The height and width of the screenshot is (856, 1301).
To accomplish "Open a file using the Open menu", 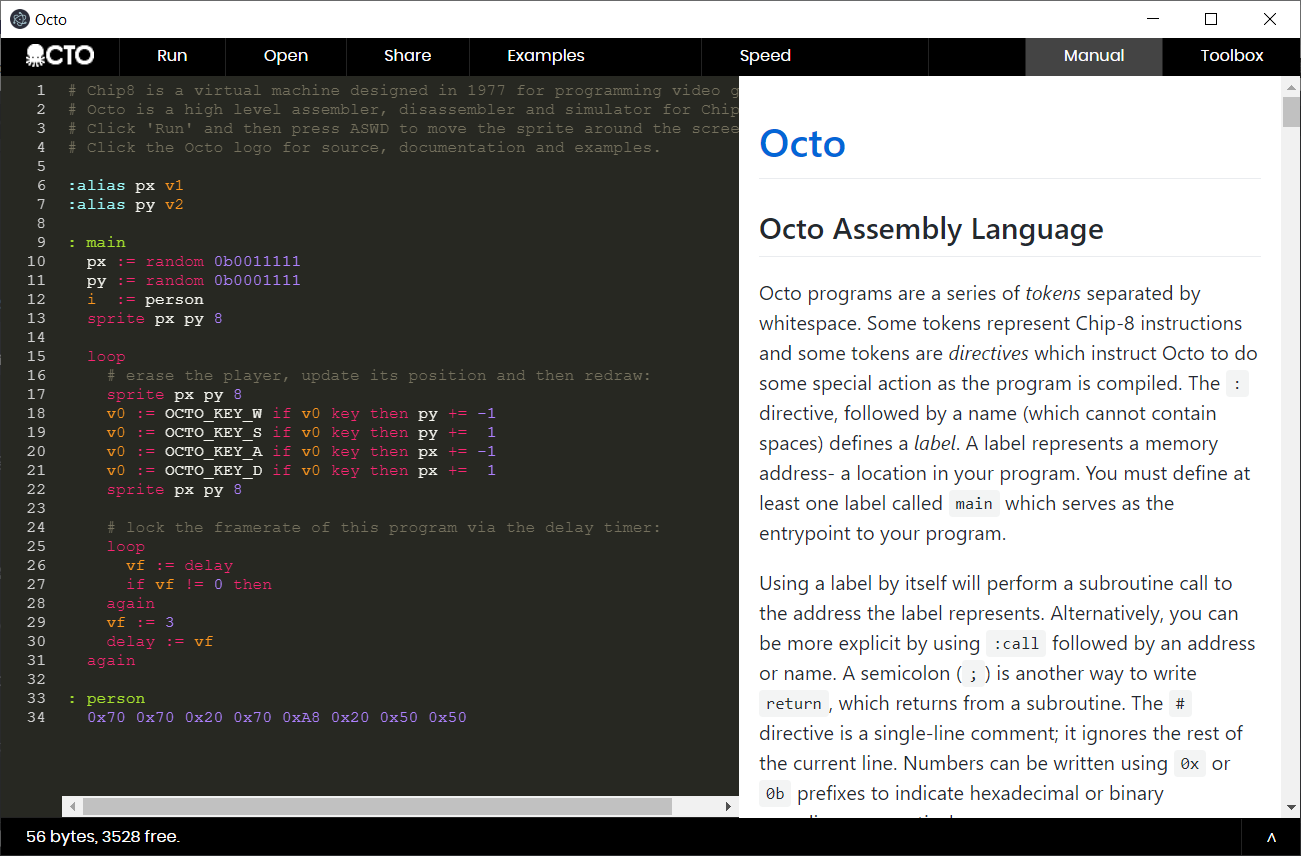I will [286, 56].
